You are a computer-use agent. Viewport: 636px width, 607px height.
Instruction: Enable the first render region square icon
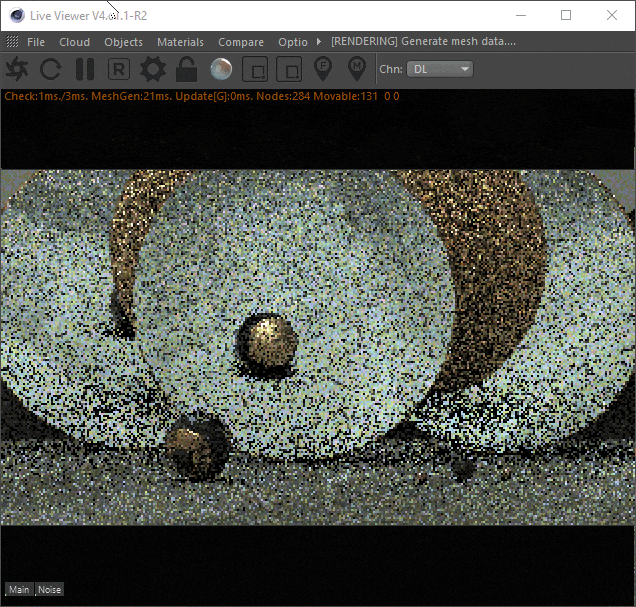[x=255, y=69]
